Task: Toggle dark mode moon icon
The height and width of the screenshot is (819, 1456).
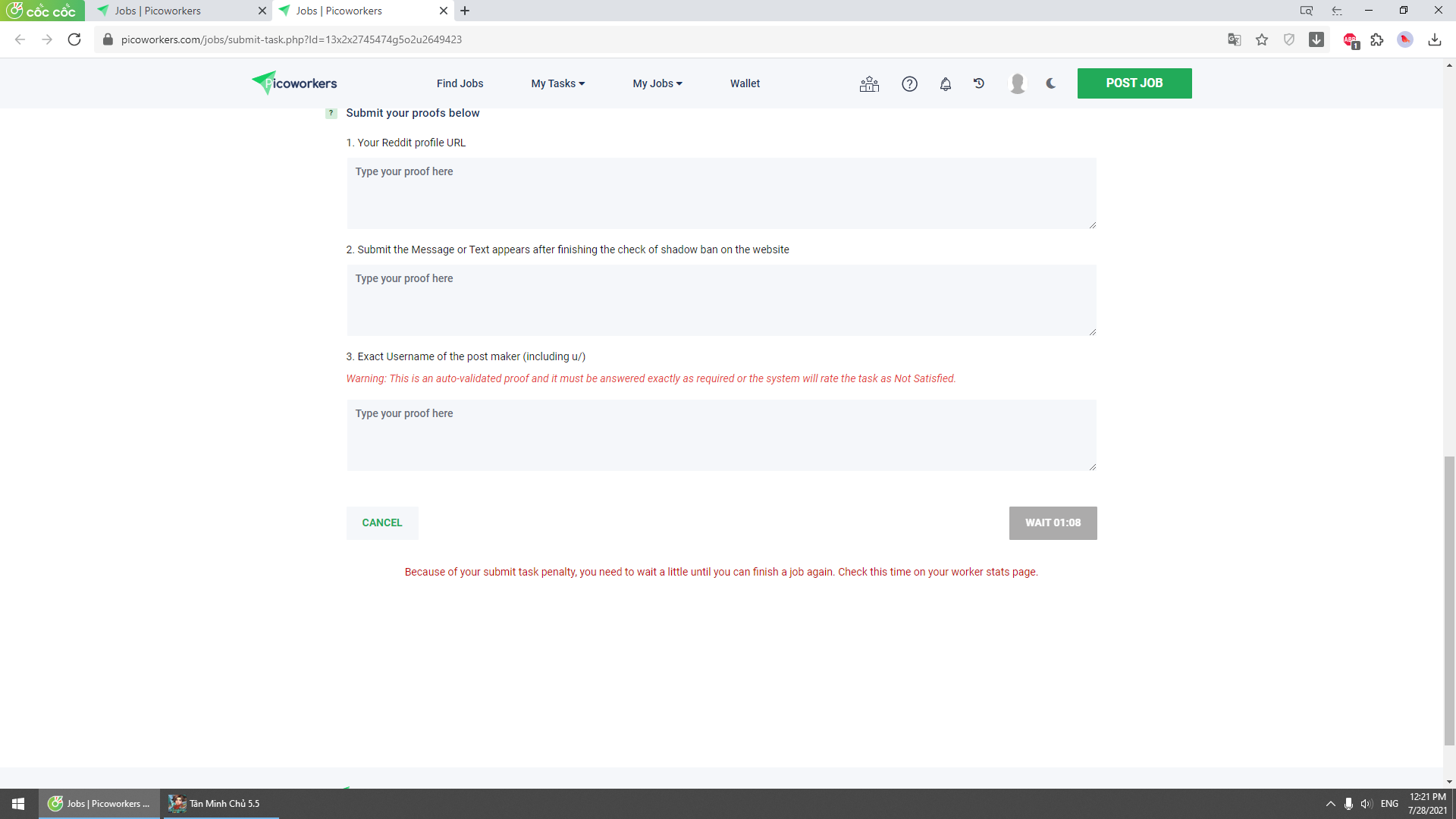Action: pyautogui.click(x=1051, y=83)
